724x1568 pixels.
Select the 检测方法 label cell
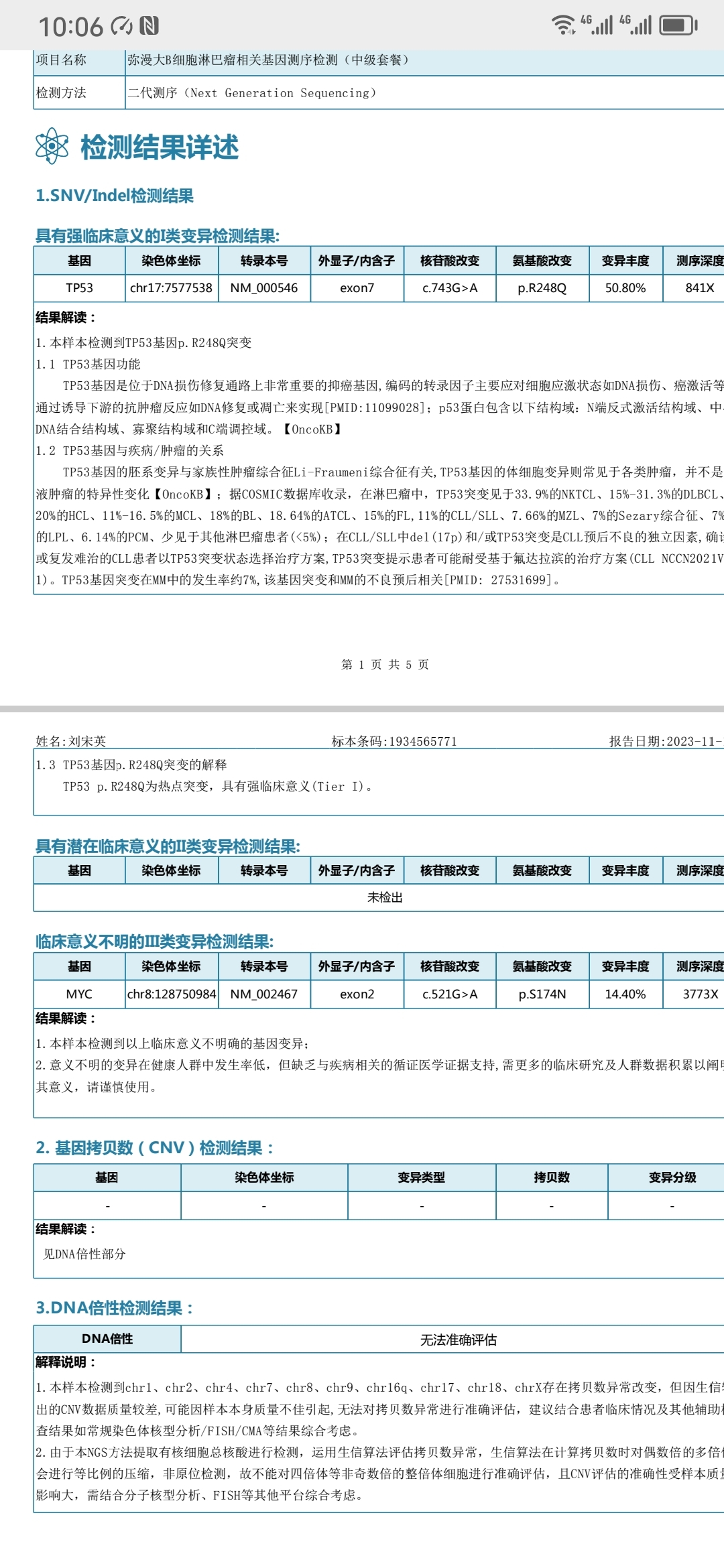[x=80, y=92]
